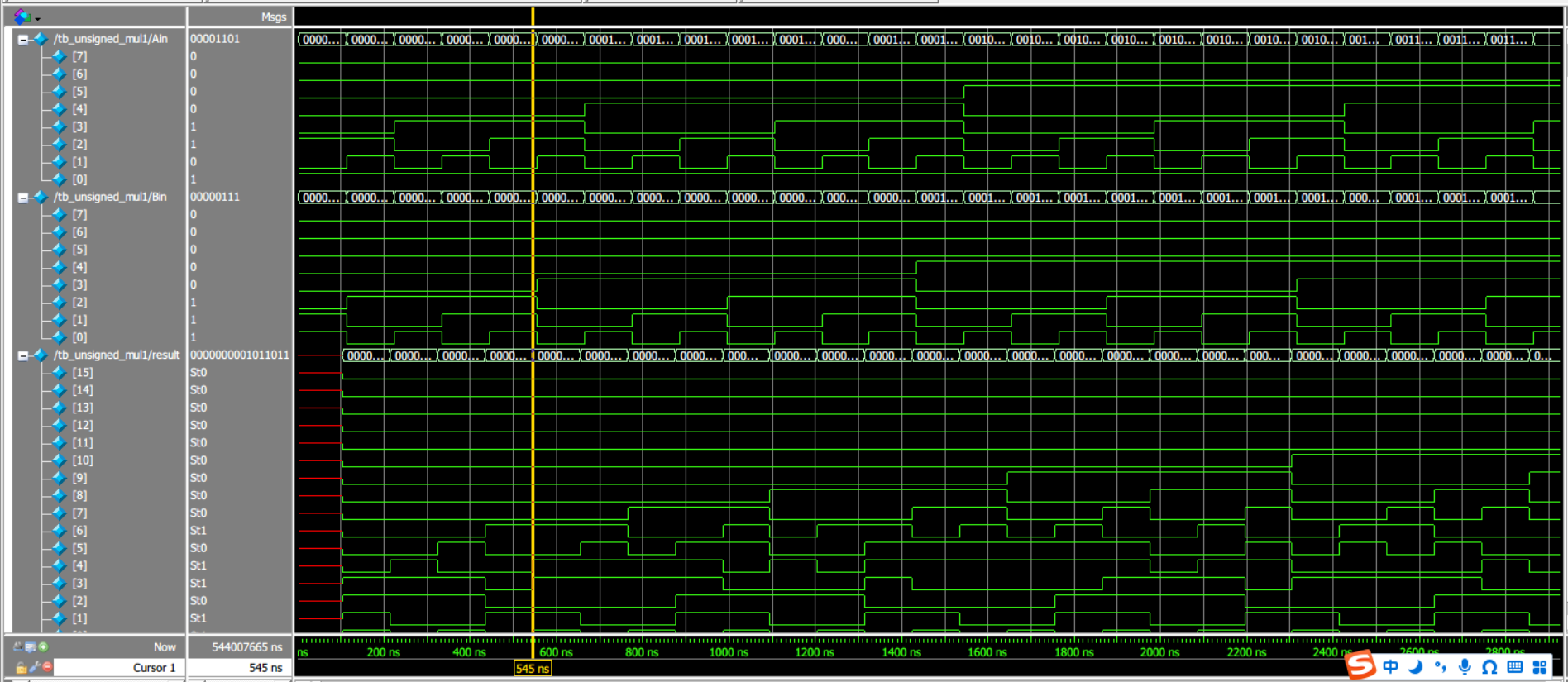Click the green insert cursor icon
The height and width of the screenshot is (682, 1568).
point(43,647)
